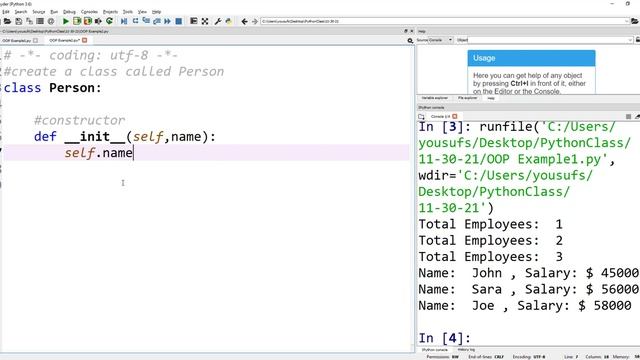Viewport: 640px width, 360px height.
Task: Open the Source Console dropdown in Help pane
Action: pyautogui.click(x=441, y=40)
